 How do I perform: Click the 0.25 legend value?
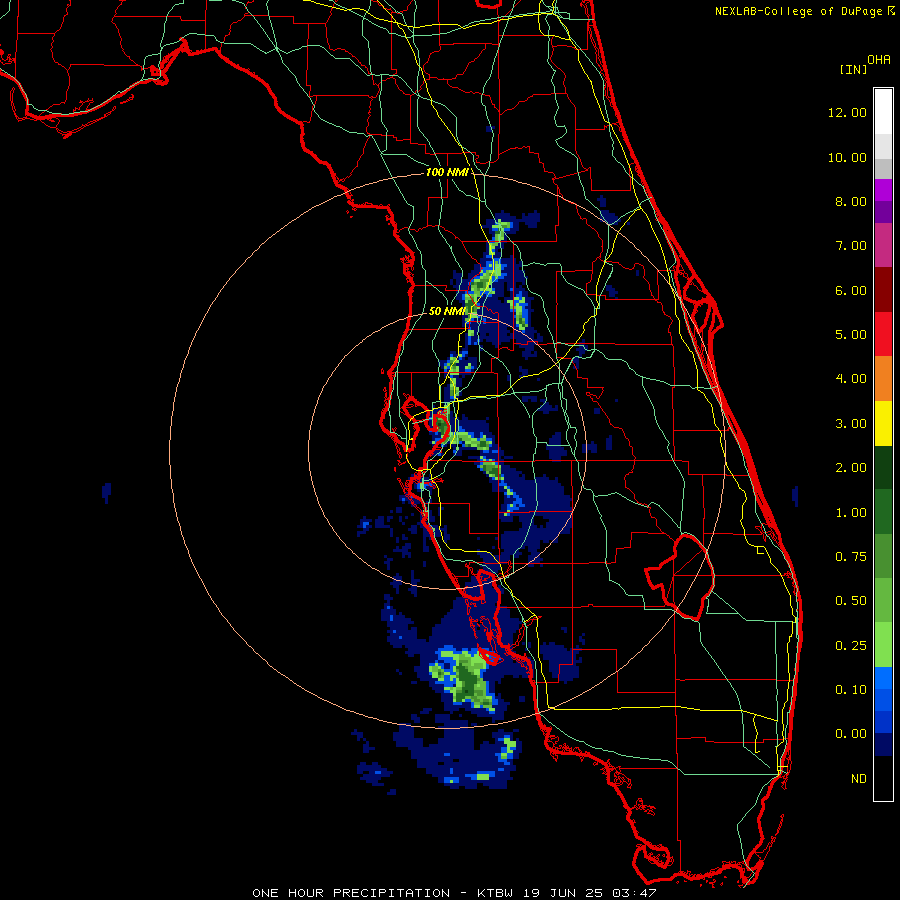click(851, 646)
